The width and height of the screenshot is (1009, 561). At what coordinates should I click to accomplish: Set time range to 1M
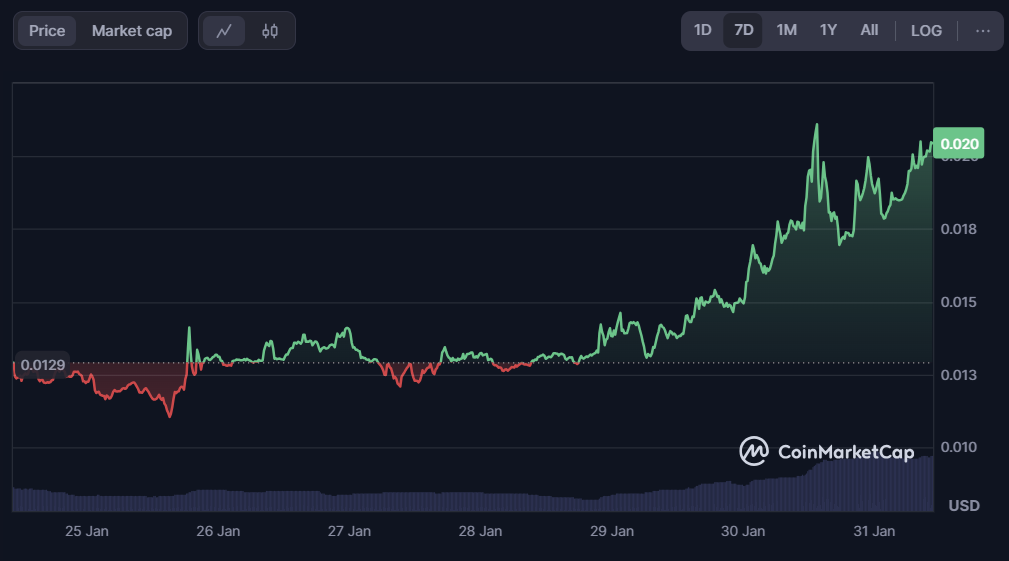pyautogui.click(x=787, y=30)
